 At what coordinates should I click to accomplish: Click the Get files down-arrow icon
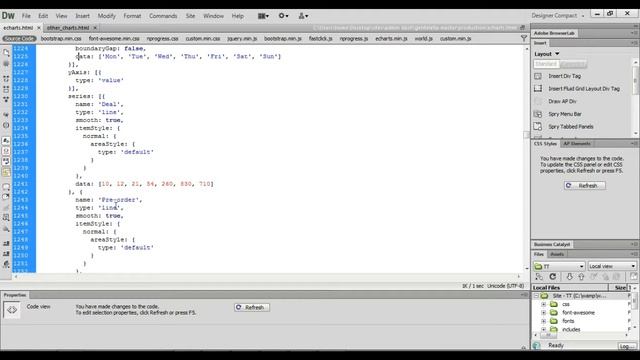pos(569,277)
